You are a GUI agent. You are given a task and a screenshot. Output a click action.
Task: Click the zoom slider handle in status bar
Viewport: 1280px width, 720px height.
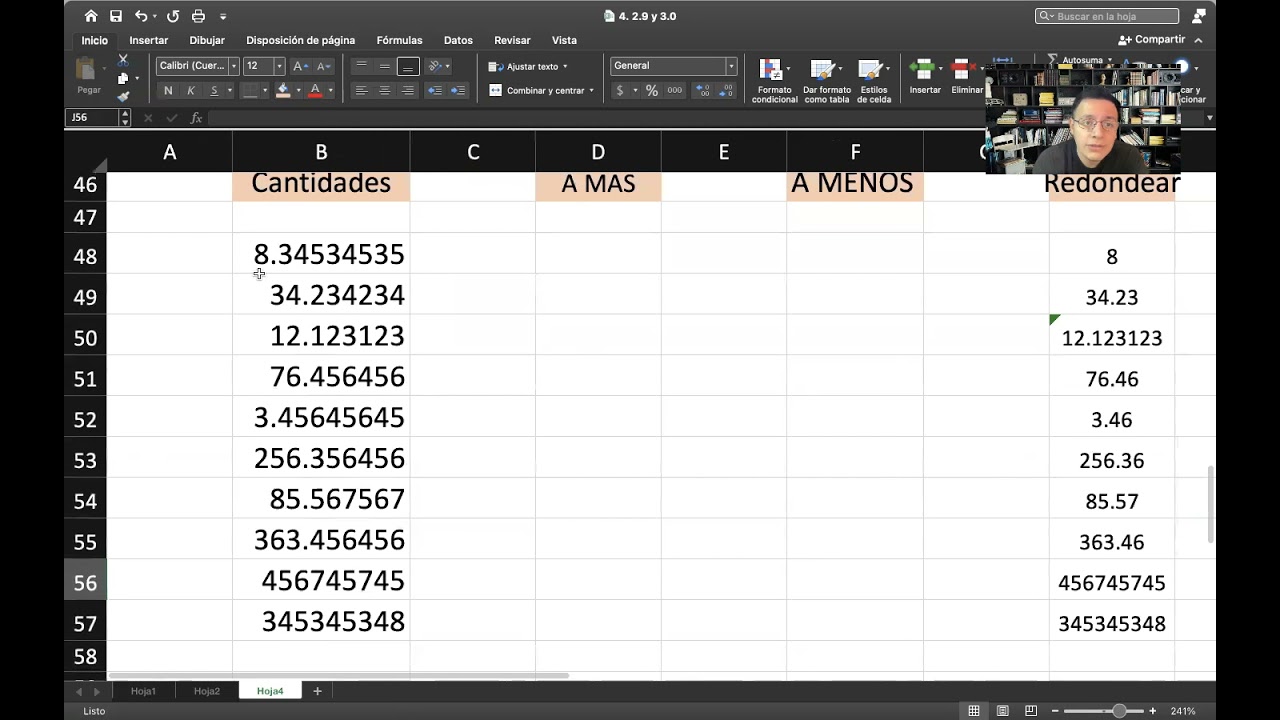click(x=1119, y=711)
